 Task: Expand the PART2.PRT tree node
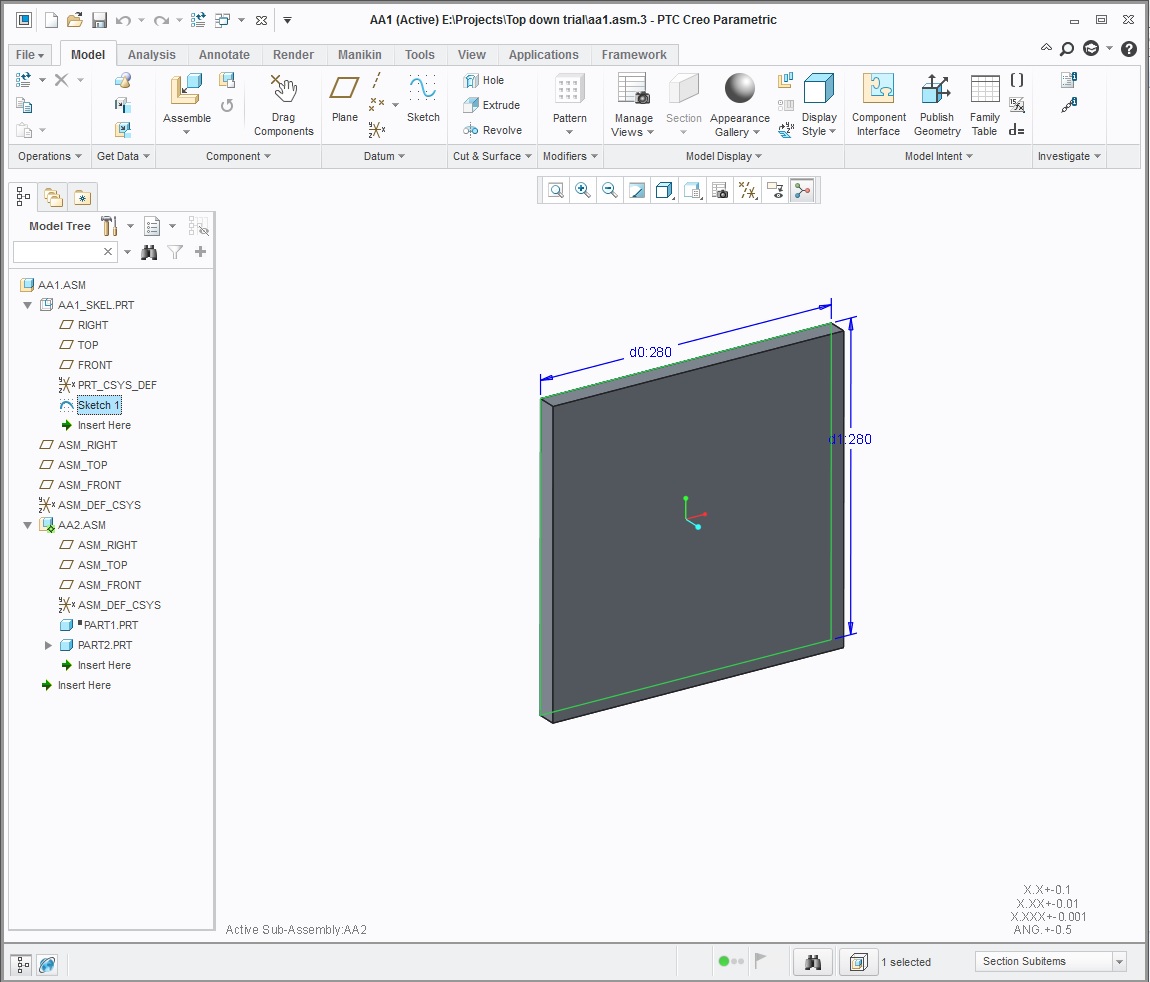pos(48,645)
